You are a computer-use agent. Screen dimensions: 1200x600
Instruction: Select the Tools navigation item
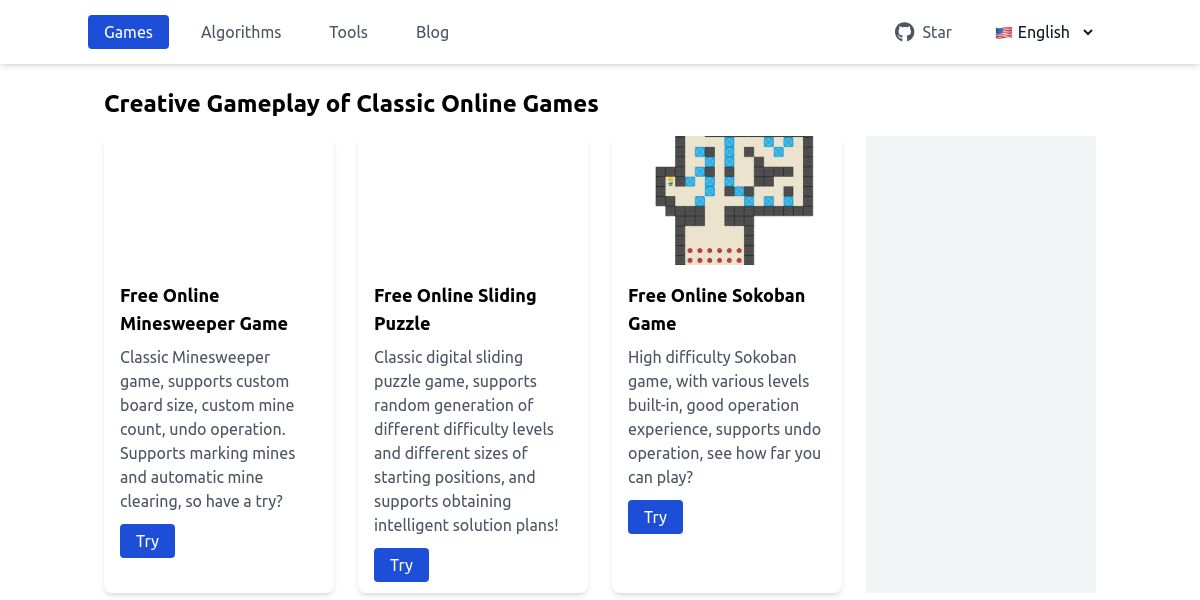point(348,32)
